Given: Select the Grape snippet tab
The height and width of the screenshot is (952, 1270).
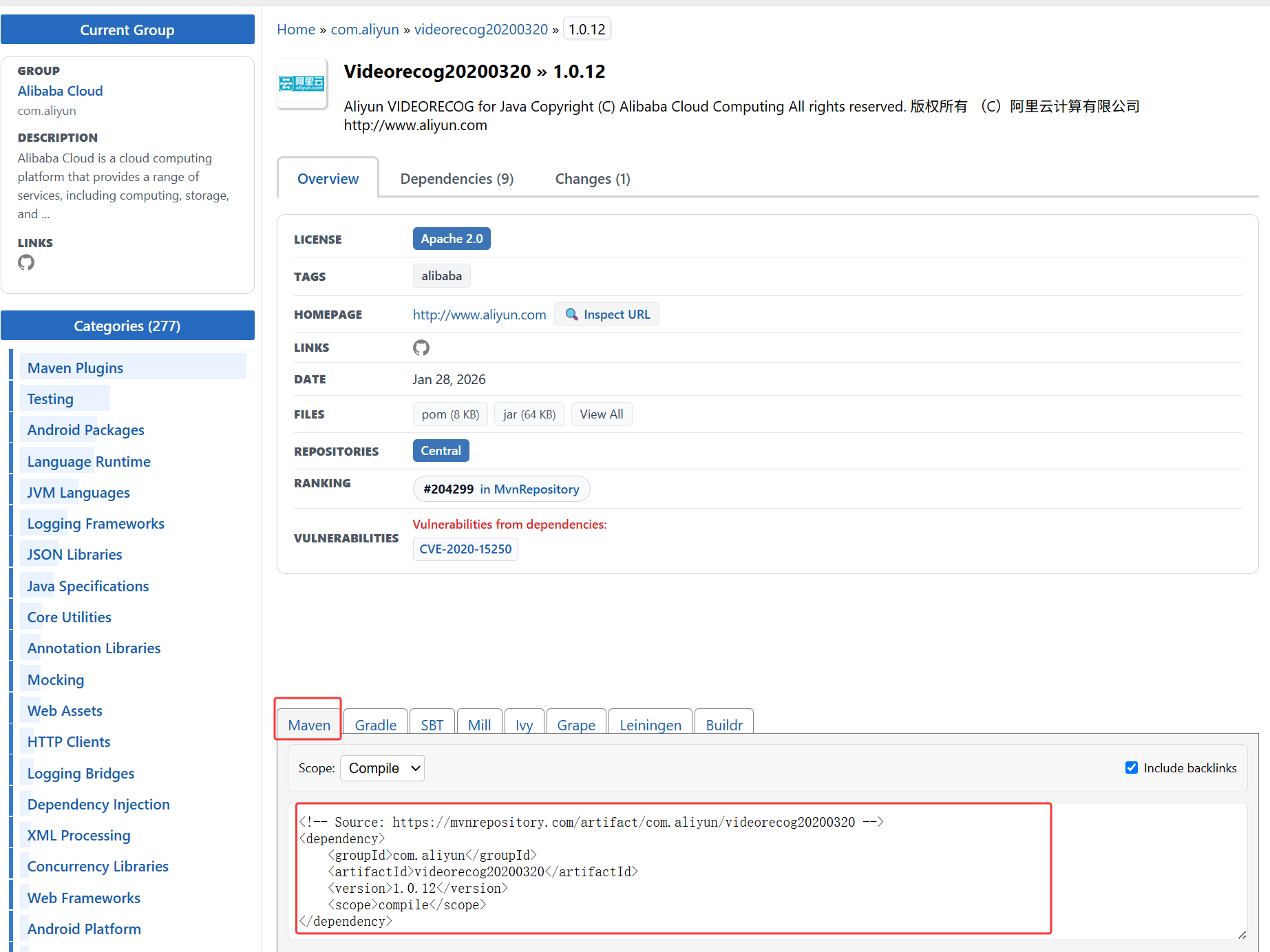Looking at the screenshot, I should [576, 725].
